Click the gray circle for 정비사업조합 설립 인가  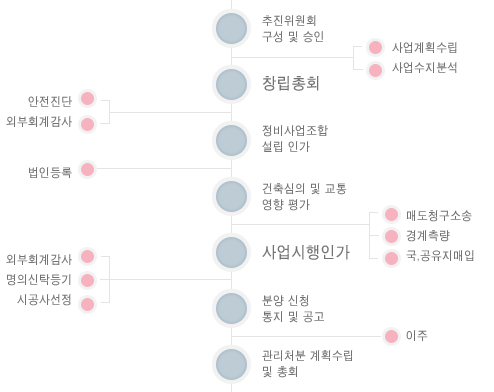coord(231,141)
